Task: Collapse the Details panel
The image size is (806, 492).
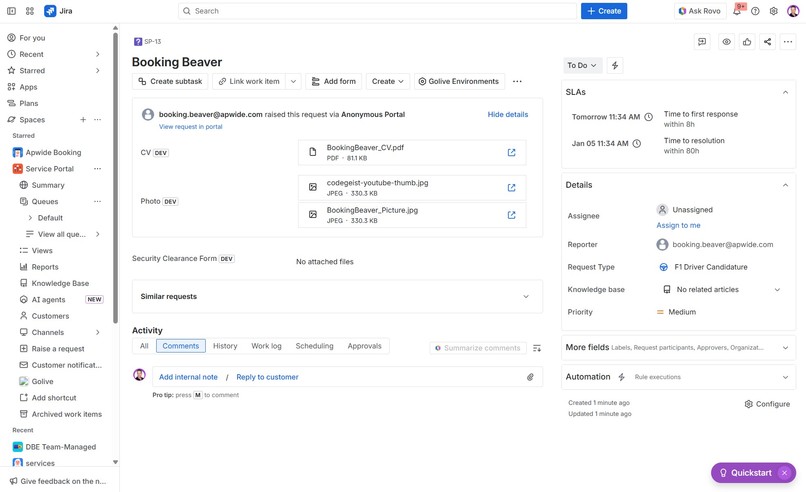Action: (785, 185)
